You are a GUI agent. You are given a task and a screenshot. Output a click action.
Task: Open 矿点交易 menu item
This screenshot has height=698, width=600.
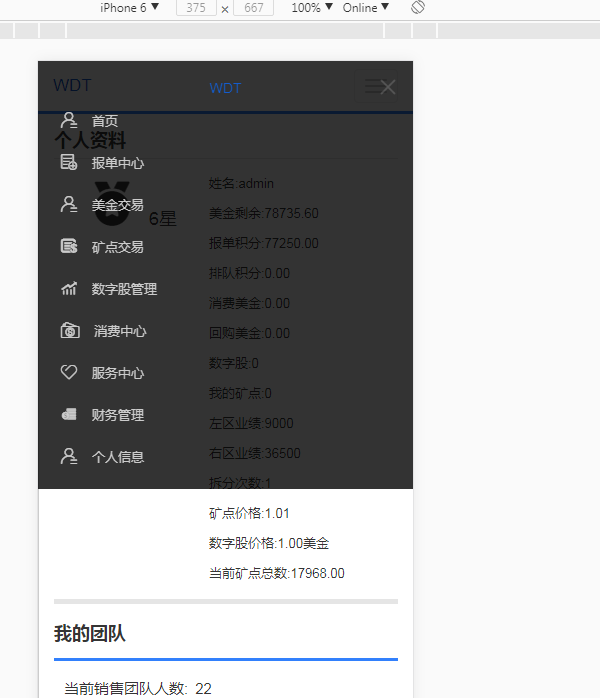118,247
